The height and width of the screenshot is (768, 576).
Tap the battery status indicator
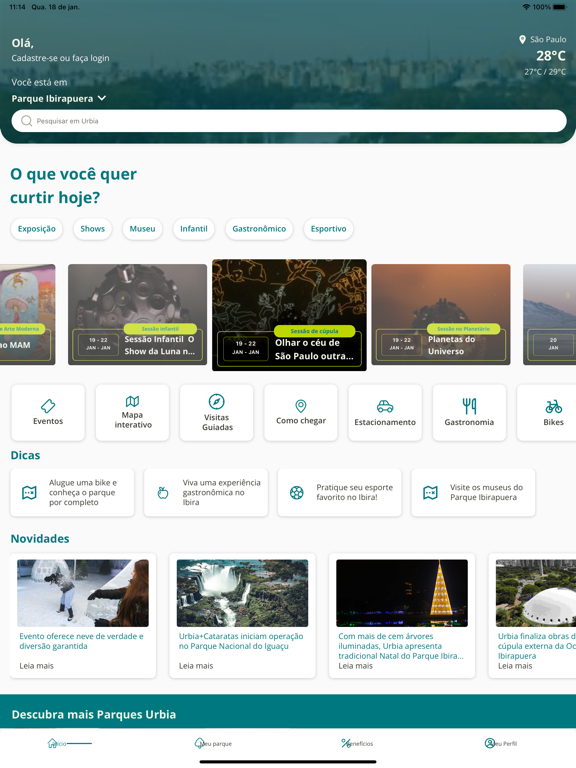(558, 7)
